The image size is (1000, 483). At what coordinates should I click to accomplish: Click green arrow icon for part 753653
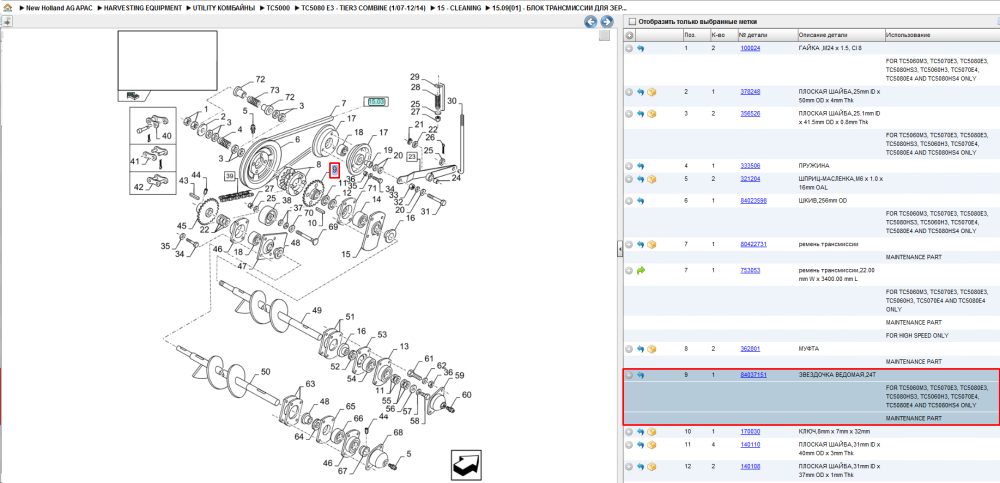pyautogui.click(x=640, y=271)
